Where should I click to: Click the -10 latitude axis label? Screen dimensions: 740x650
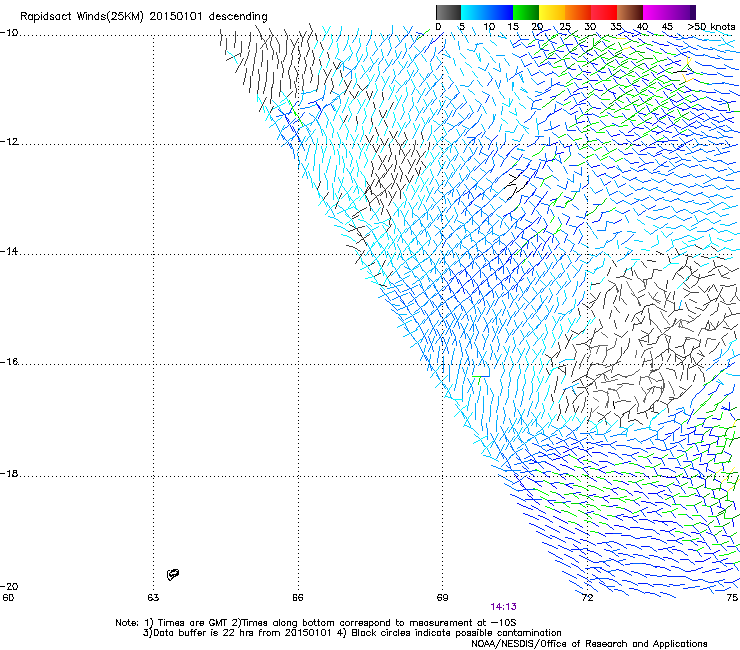(x=9, y=32)
